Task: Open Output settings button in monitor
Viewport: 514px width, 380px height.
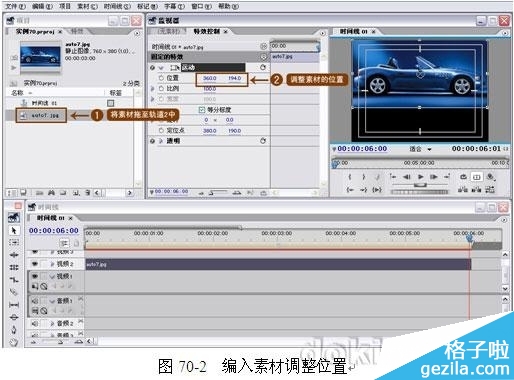Action: (x=490, y=177)
